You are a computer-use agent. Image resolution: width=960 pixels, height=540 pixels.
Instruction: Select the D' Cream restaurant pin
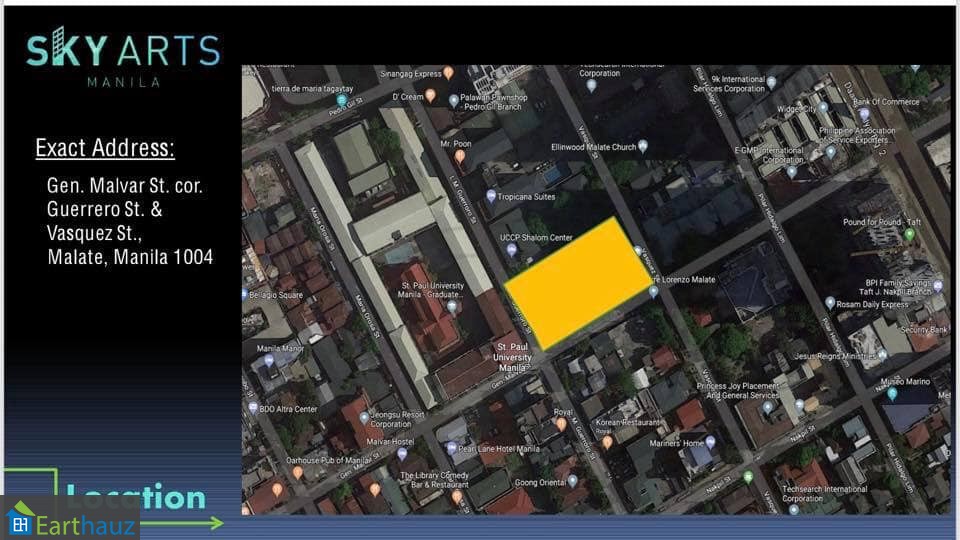[430, 95]
